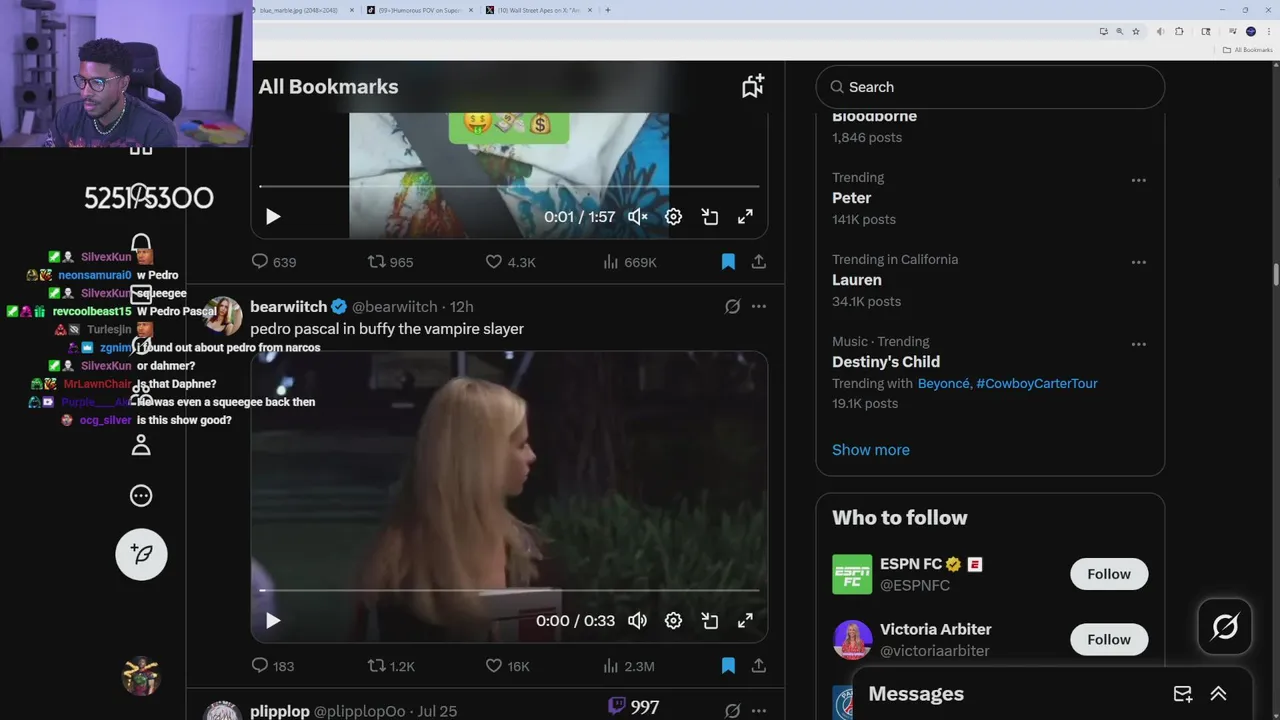Screen dimensions: 1280x720
Task: Play the Buffy the Vampire Slayer video
Action: tap(273, 620)
